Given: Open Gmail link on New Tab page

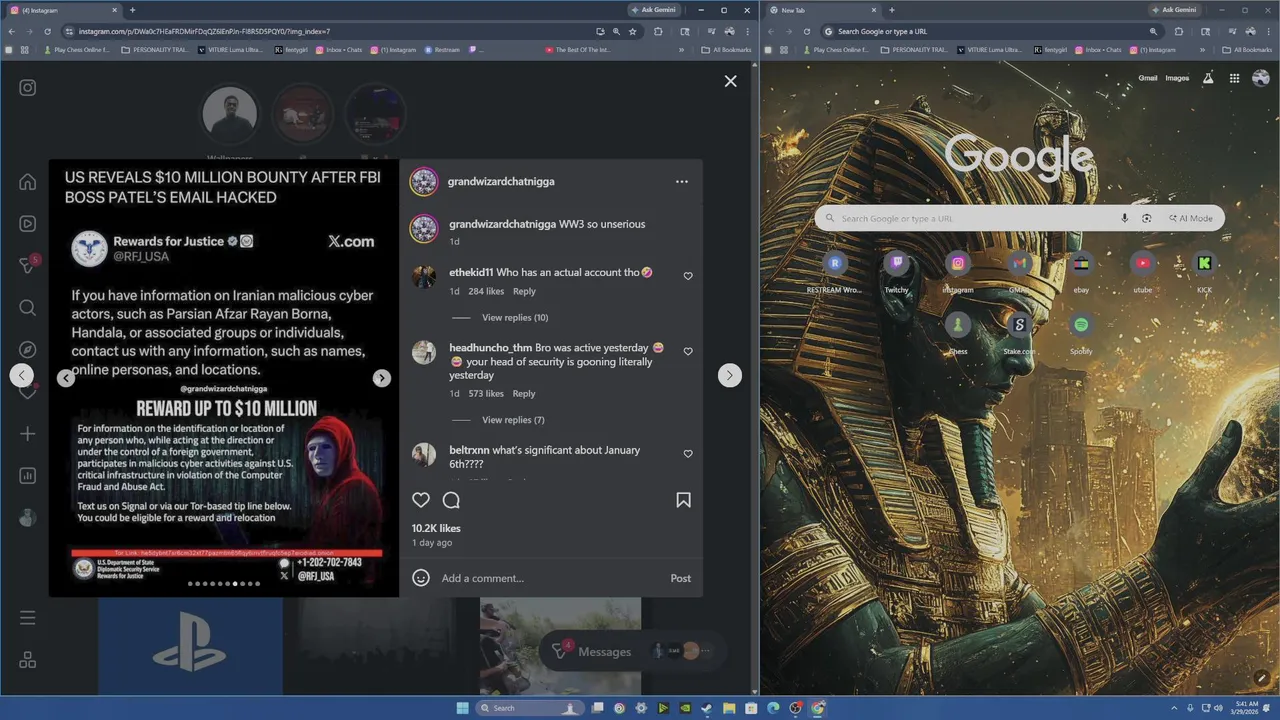Looking at the screenshot, I should pyautogui.click(x=1148, y=78).
